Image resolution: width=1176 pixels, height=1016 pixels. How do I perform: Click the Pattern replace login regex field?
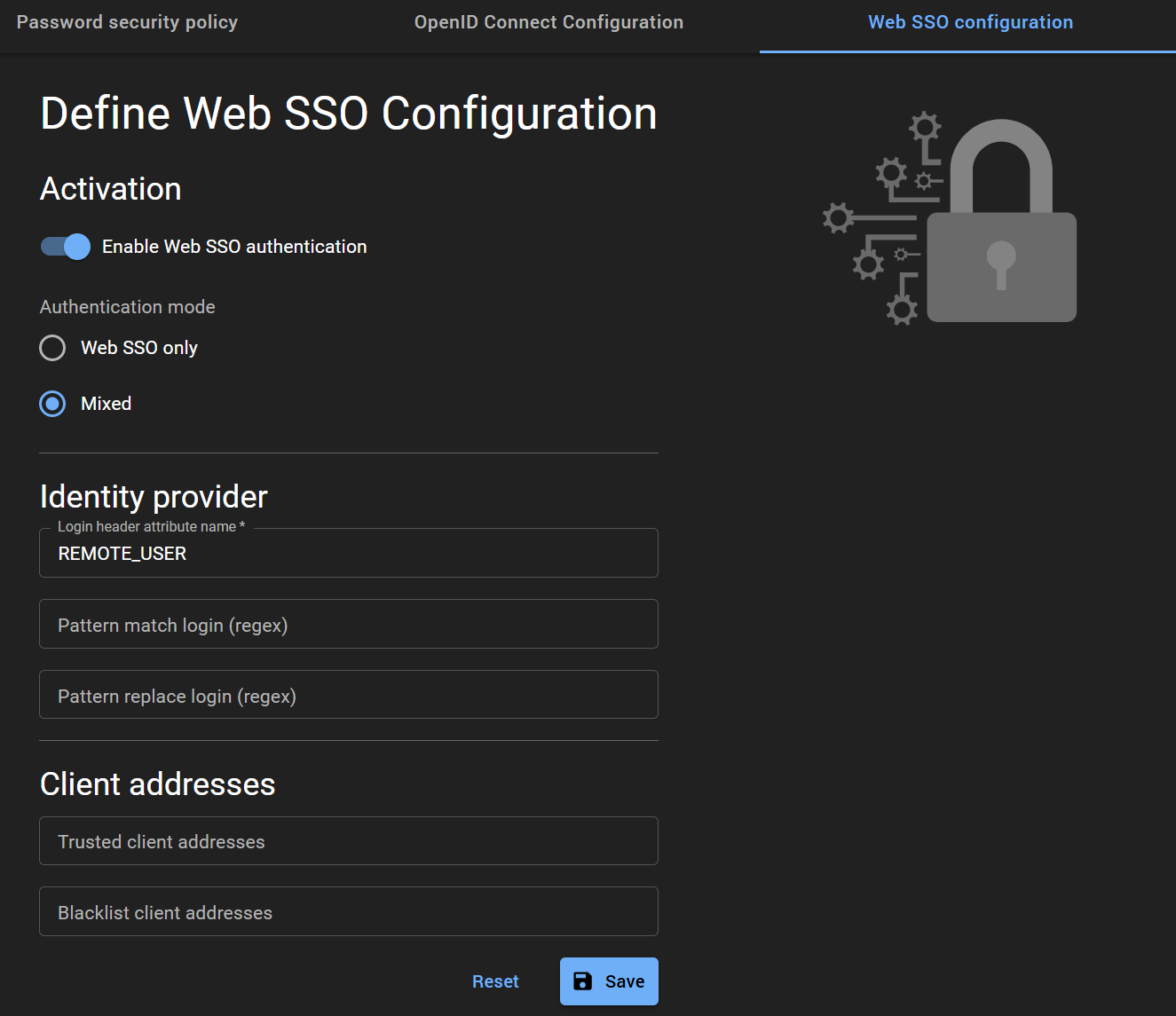[x=348, y=695]
